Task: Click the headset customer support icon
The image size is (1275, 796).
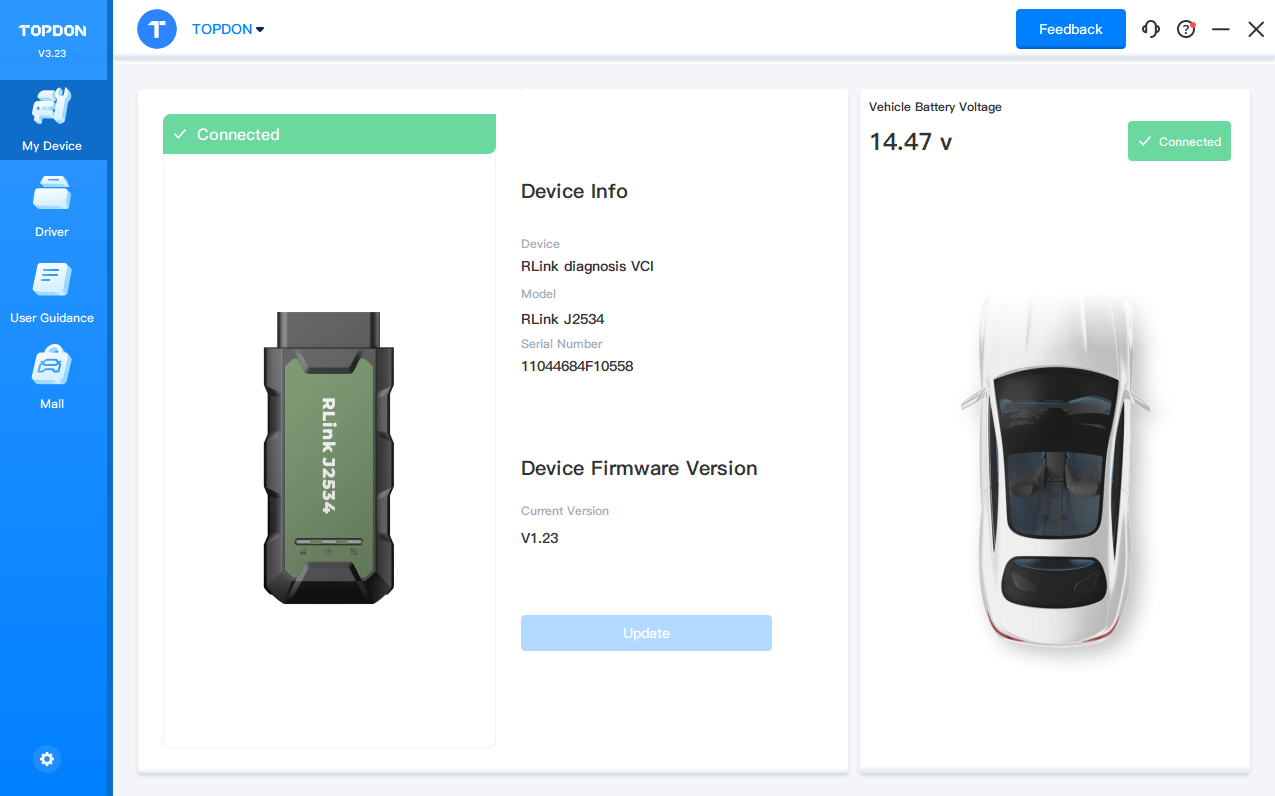Action: 1151,29
